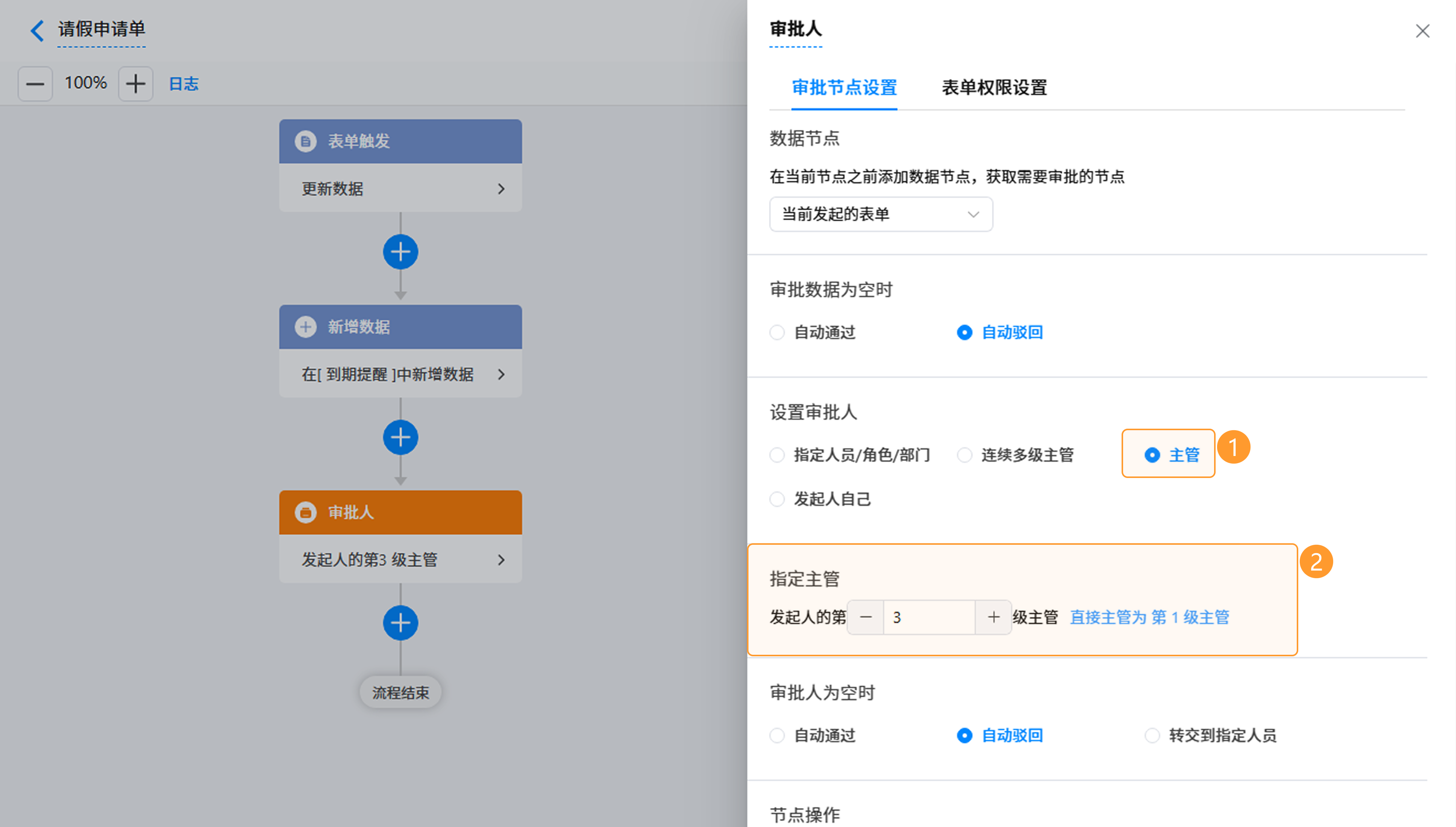Click the 表单触发 node form icon
Viewport: 1456px width, 827px height.
(305, 141)
